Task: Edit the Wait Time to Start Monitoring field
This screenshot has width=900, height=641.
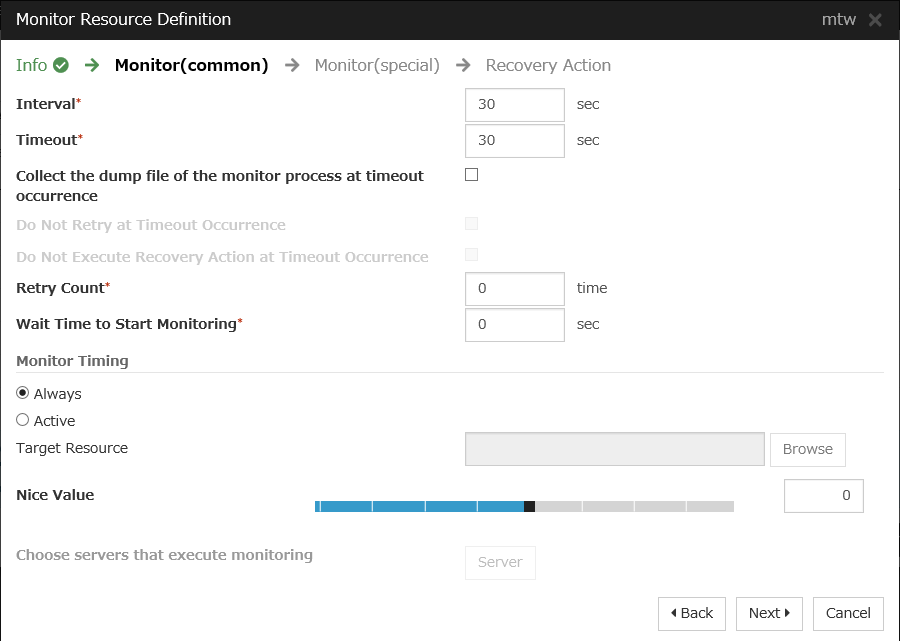Action: tap(515, 324)
